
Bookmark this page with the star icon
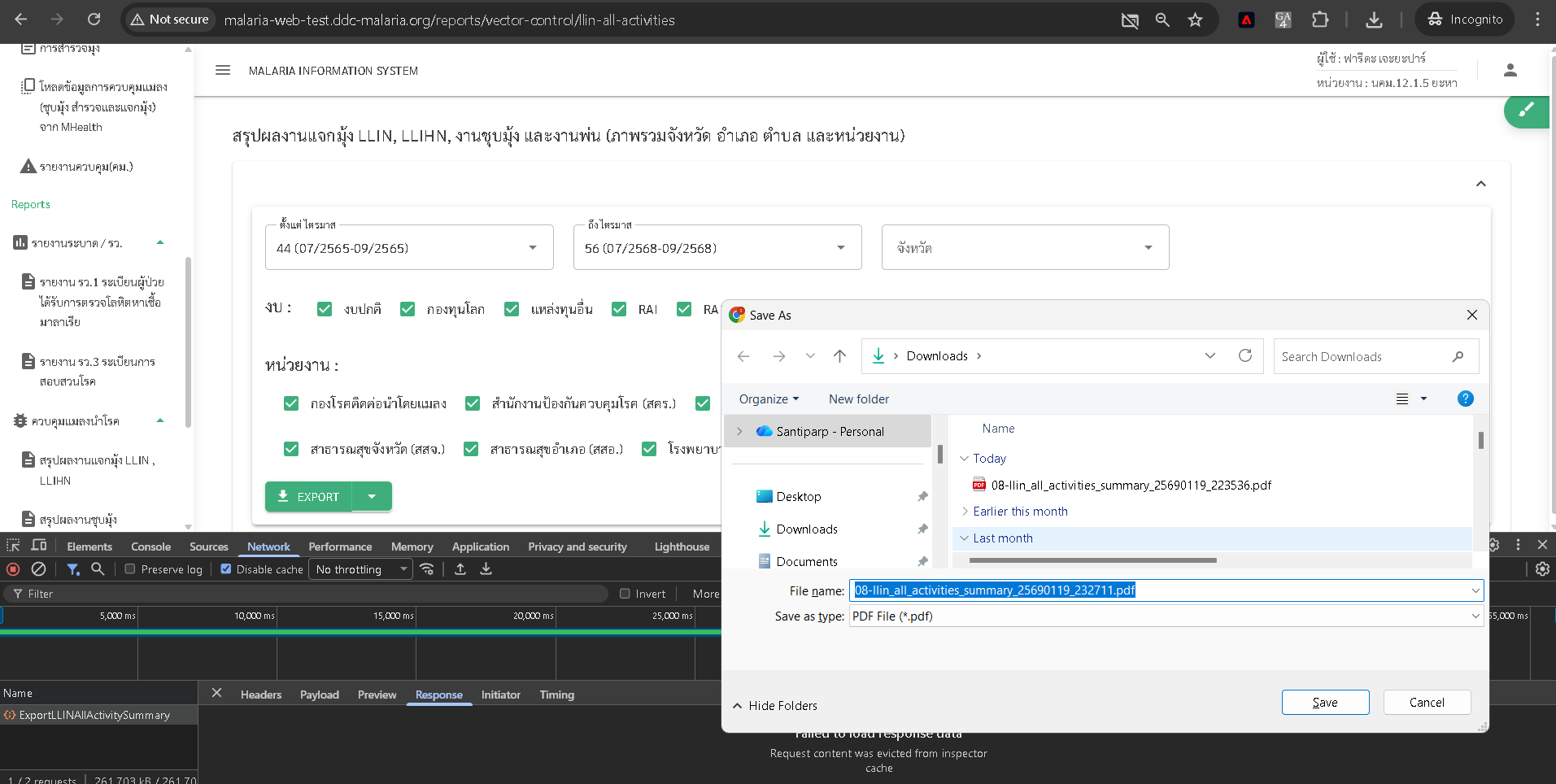pyautogui.click(x=1195, y=20)
